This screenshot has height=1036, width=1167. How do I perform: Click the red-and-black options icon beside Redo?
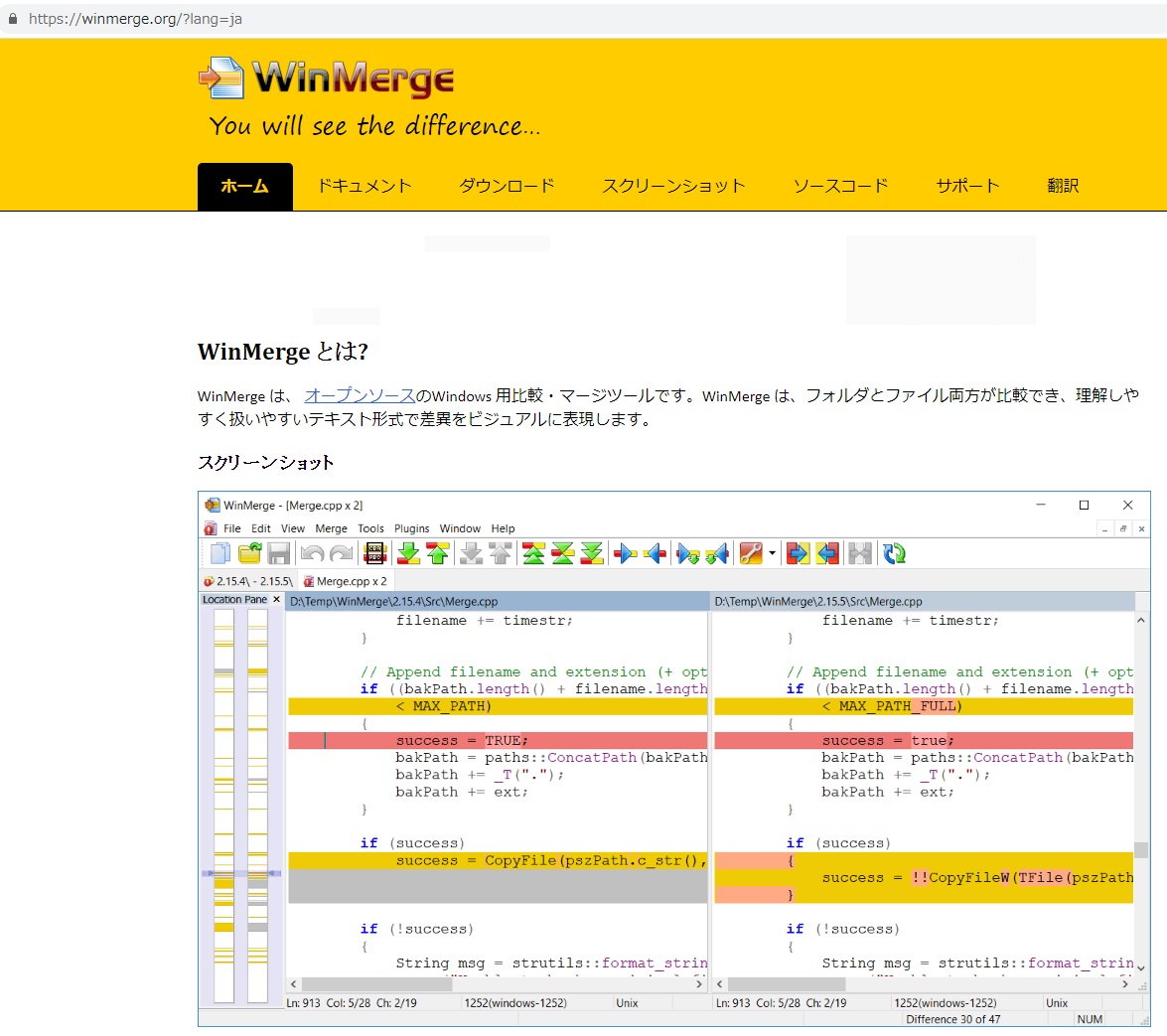[x=375, y=553]
